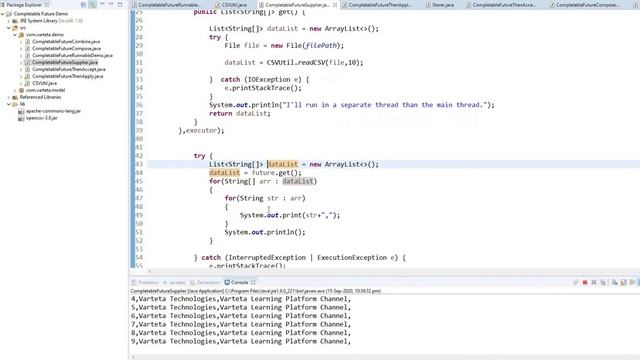Click Collapse All icon in Package Explorer
This screenshot has height=360, width=640.
84,4
